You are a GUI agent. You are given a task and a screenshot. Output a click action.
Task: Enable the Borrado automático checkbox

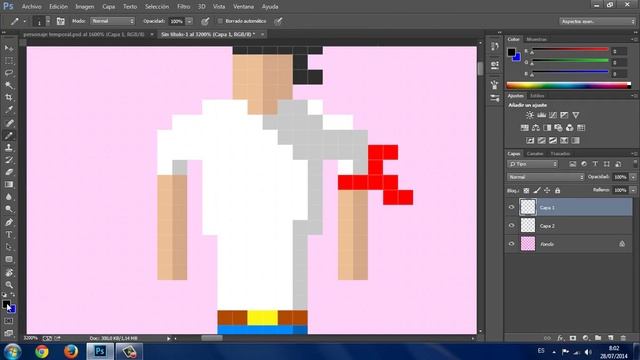tap(220, 21)
